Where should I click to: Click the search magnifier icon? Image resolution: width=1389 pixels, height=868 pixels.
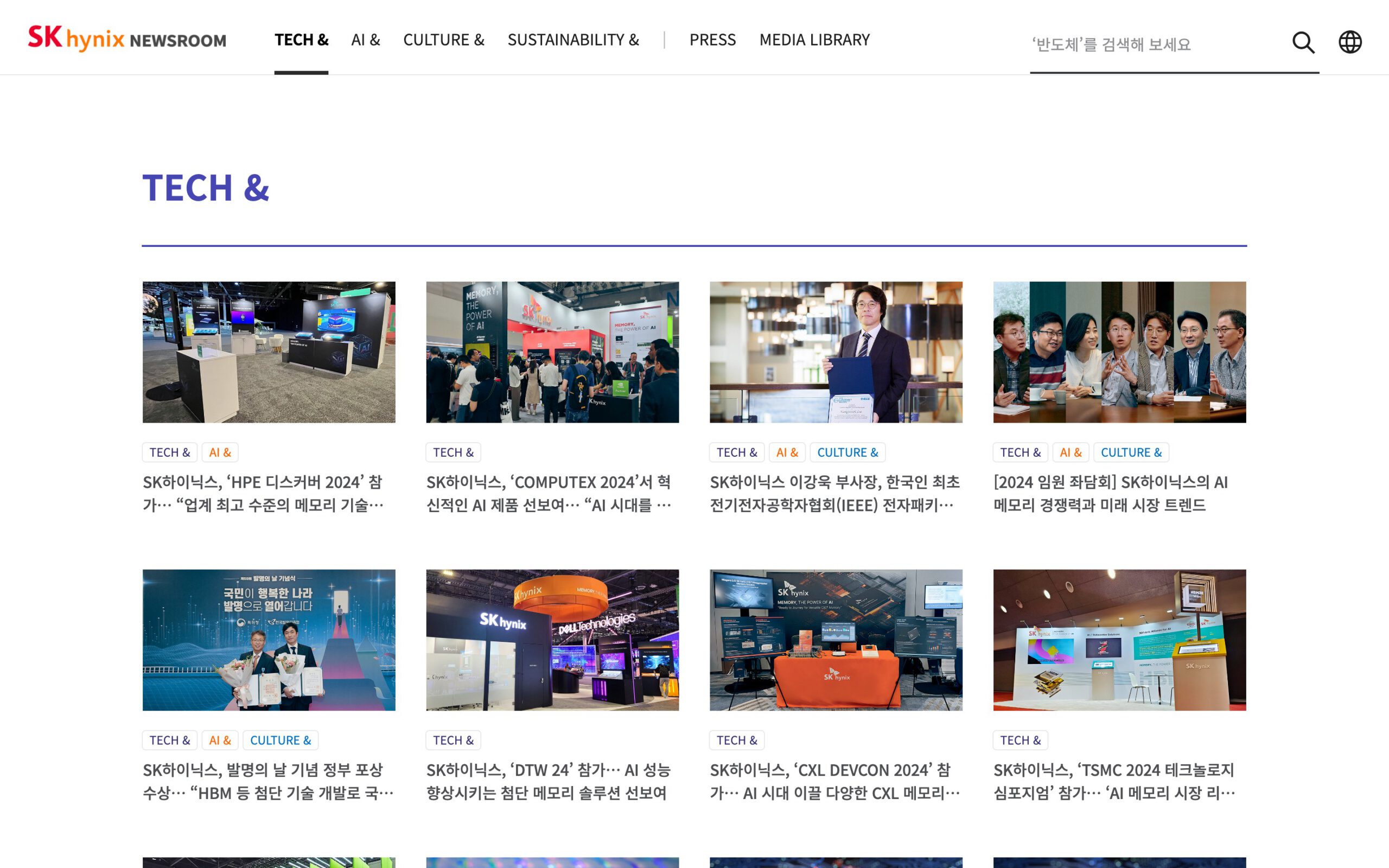point(1303,42)
